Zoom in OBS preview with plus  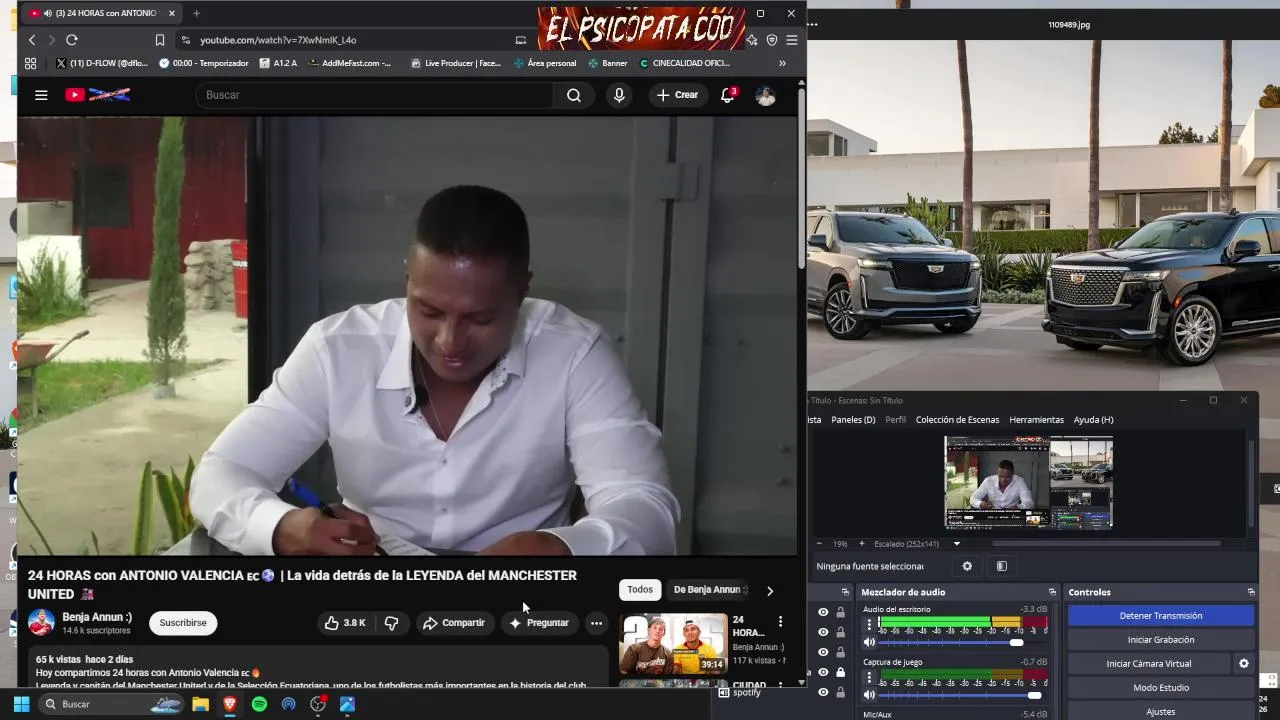861,544
